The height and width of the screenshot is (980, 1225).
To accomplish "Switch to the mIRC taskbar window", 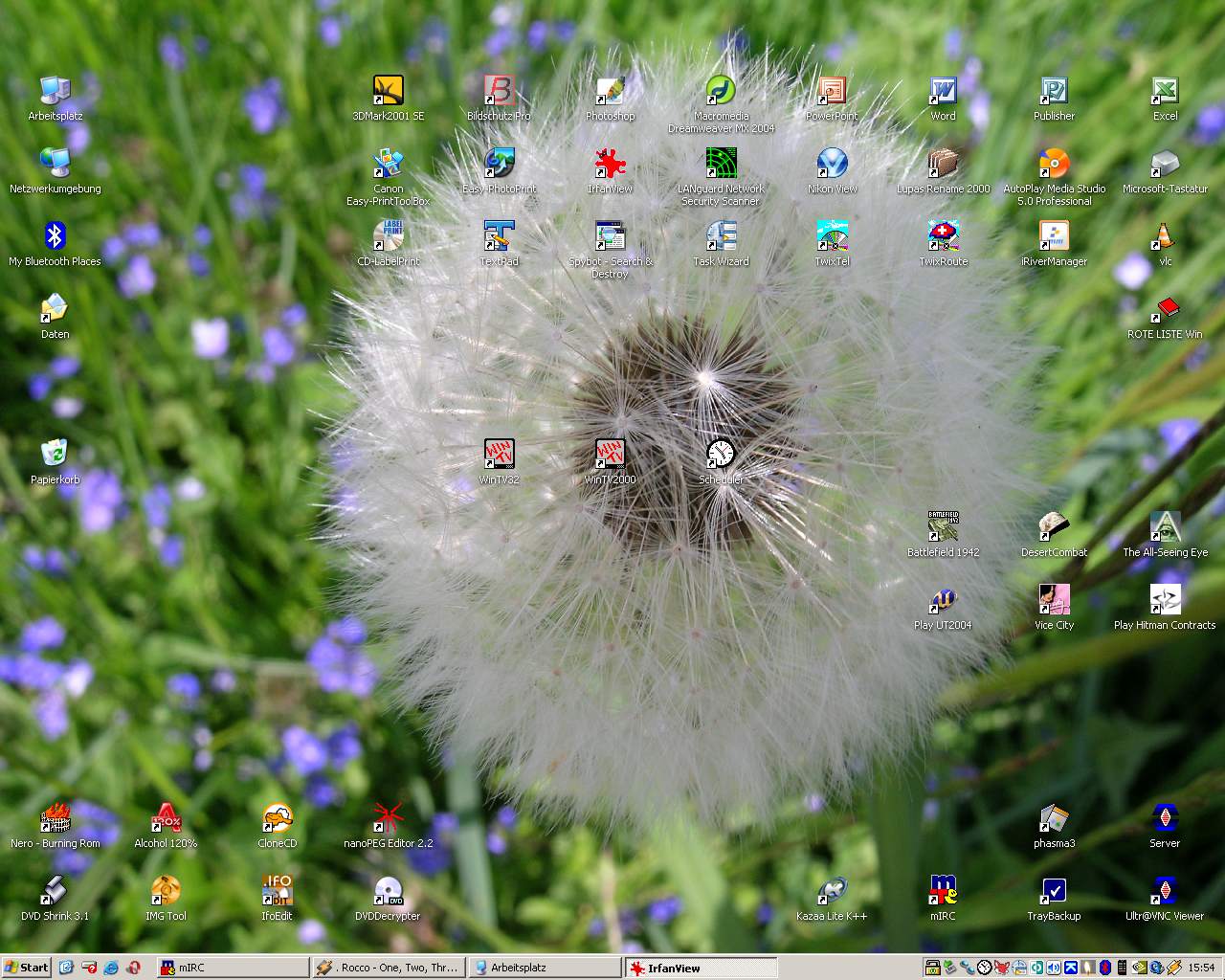I will (232, 968).
